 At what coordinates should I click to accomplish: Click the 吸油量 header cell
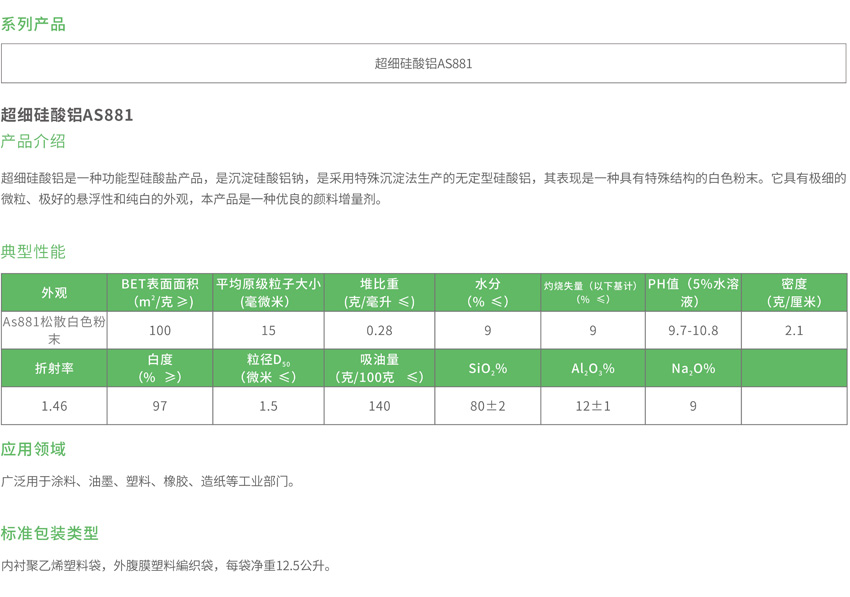pyautogui.click(x=379, y=368)
